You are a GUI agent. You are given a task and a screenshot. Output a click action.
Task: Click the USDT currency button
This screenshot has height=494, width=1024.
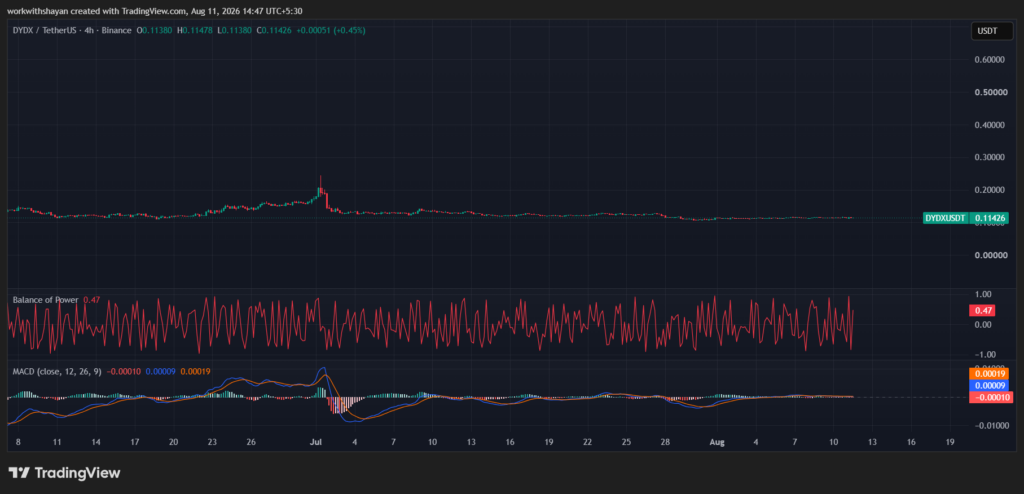993,31
